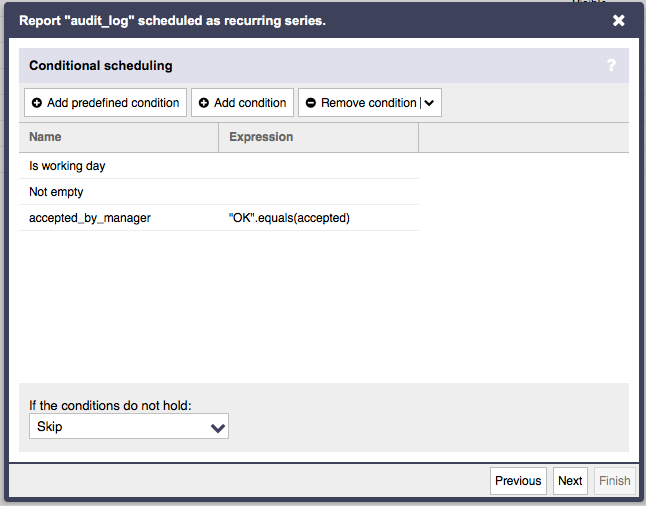Click the chevron in the Skip combo box
646x506 pixels.
pos(218,428)
